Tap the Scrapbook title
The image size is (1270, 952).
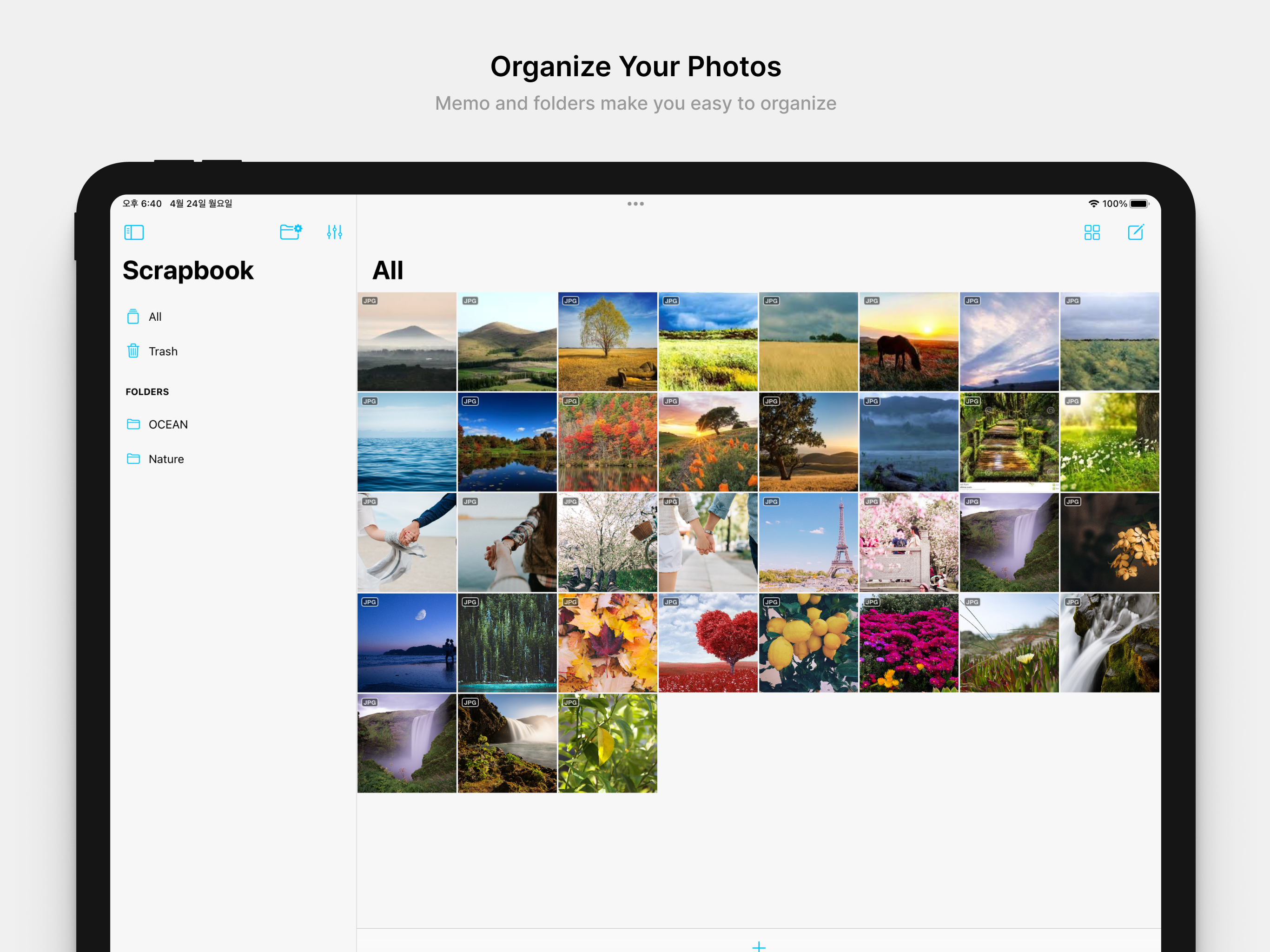(x=188, y=271)
